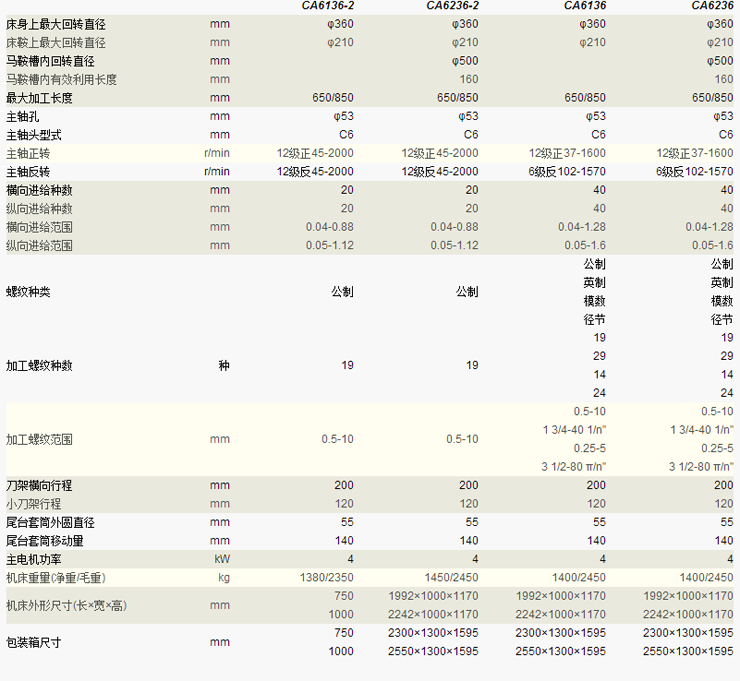740x681 pixels.
Task: Click the CA6236 column header
Action: [712, 6]
